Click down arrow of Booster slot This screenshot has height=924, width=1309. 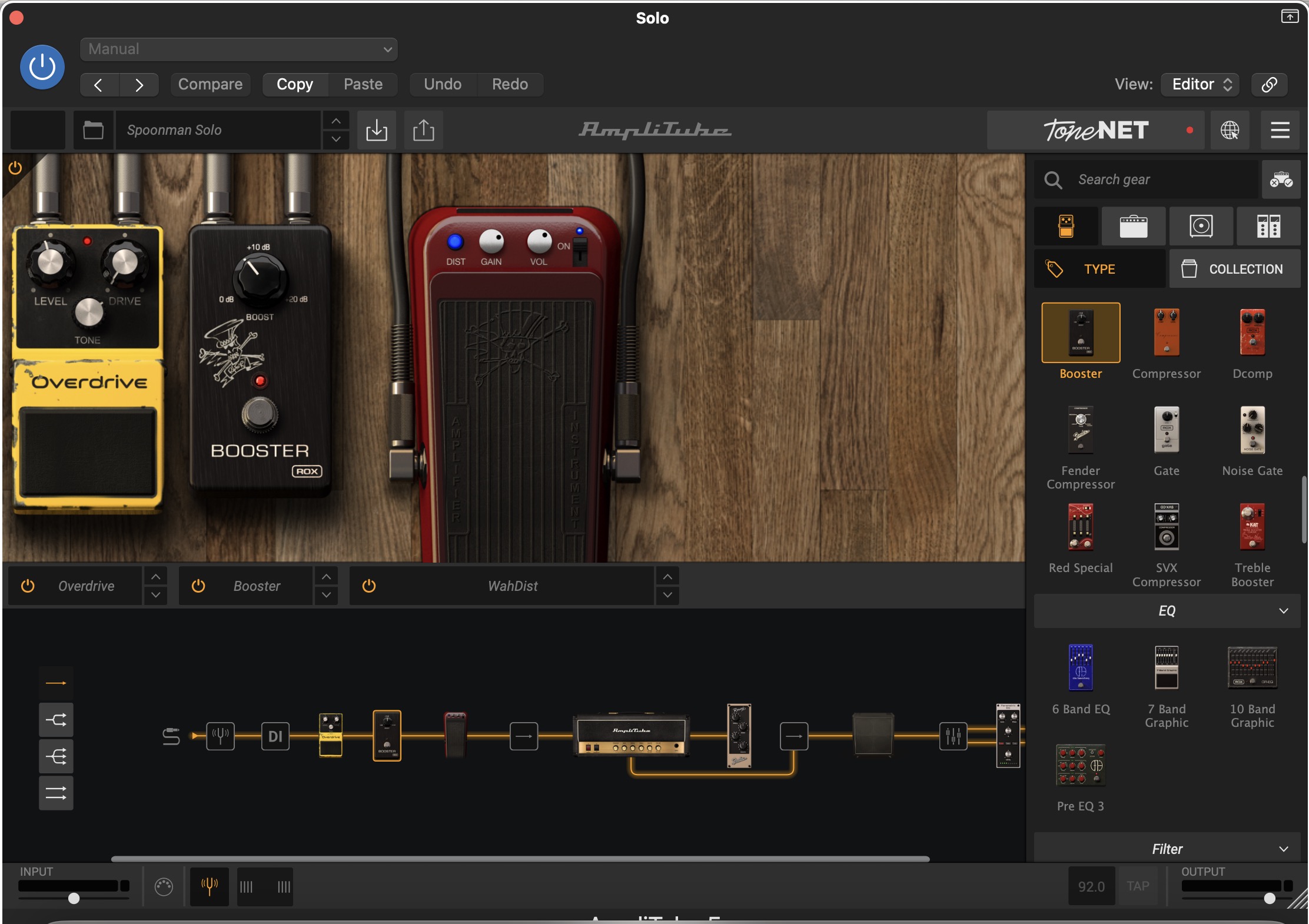click(x=326, y=595)
